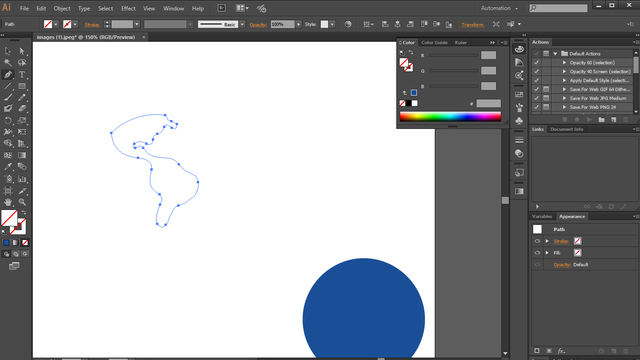Click the Transform link in control bar
640x360 pixels.
point(472,25)
